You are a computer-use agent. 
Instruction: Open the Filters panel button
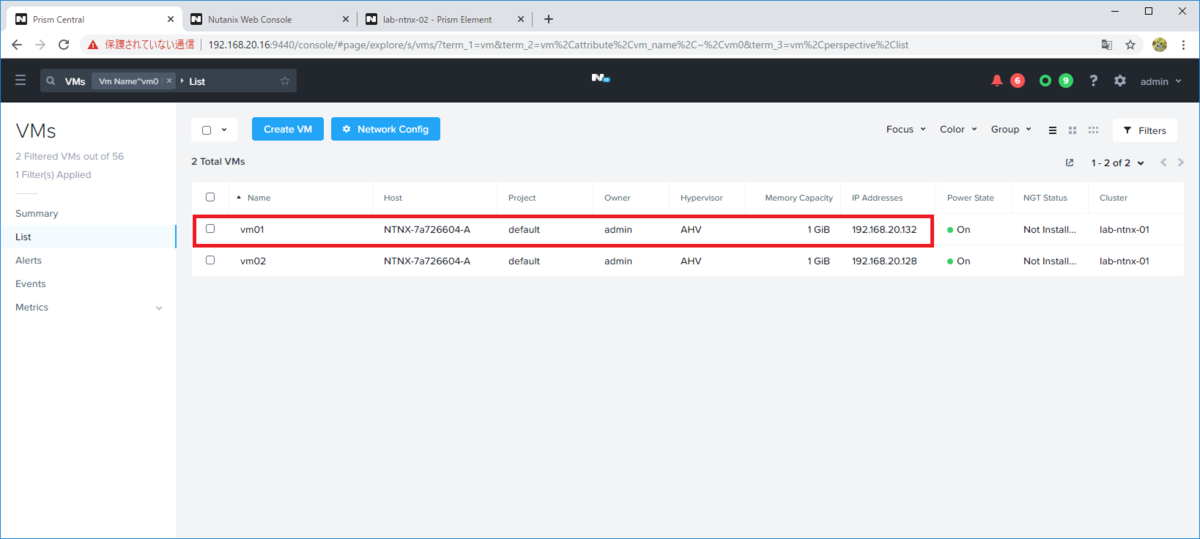click(x=1144, y=130)
